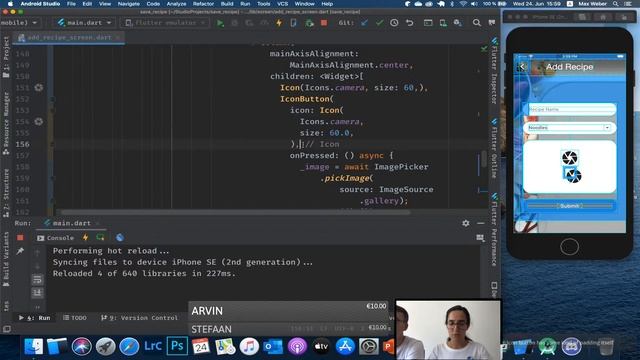This screenshot has height=360, width=640.
Task: Open the 1: Project side tool window
Action: point(6,57)
